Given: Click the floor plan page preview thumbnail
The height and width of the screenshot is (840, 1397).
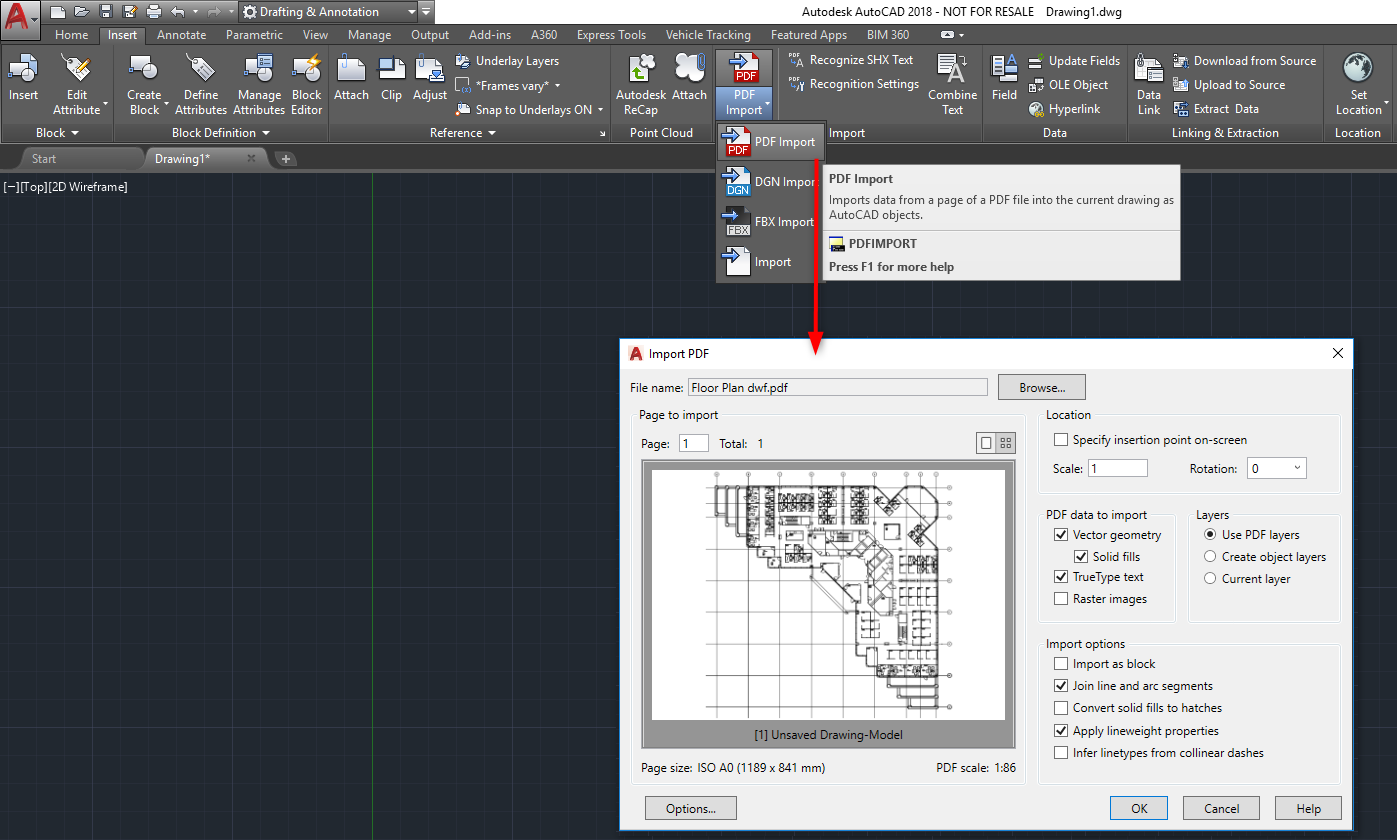Looking at the screenshot, I should click(828, 594).
